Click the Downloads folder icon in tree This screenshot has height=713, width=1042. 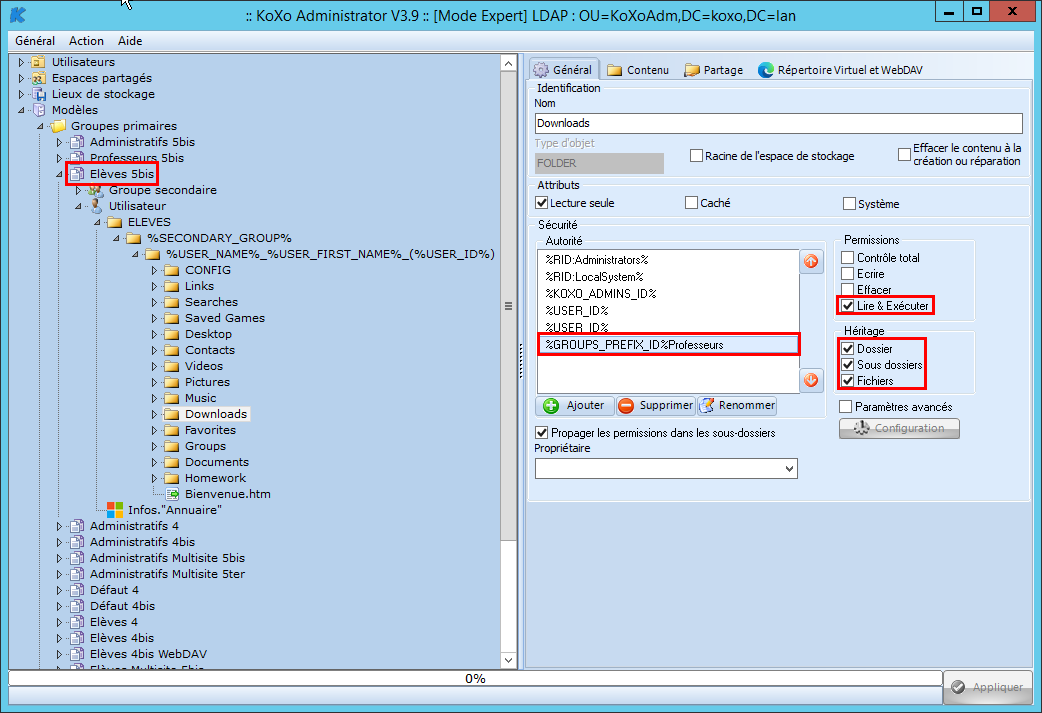(172, 414)
